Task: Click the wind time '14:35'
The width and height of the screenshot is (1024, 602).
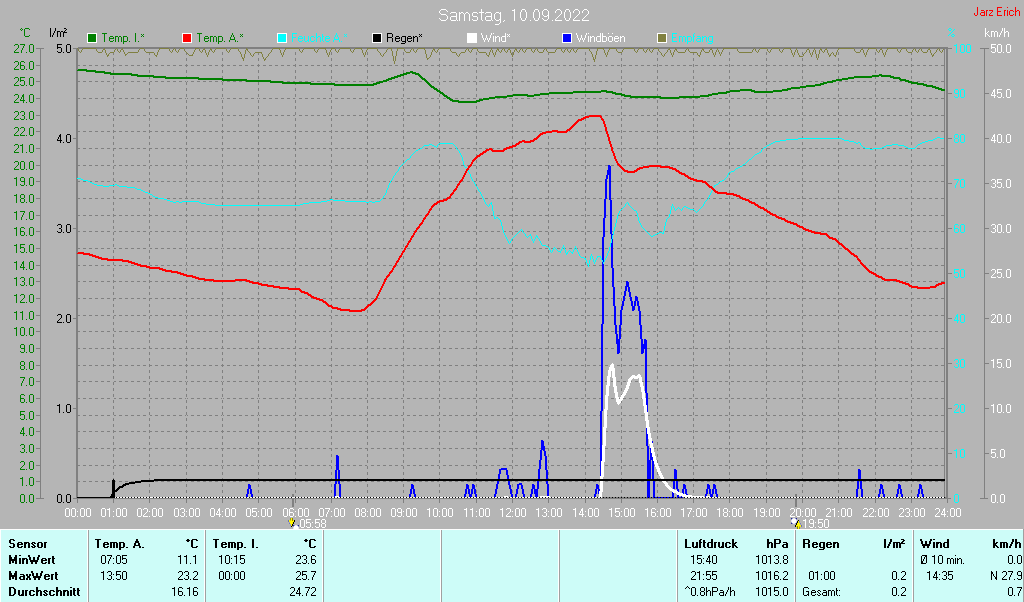Action: (x=939, y=577)
